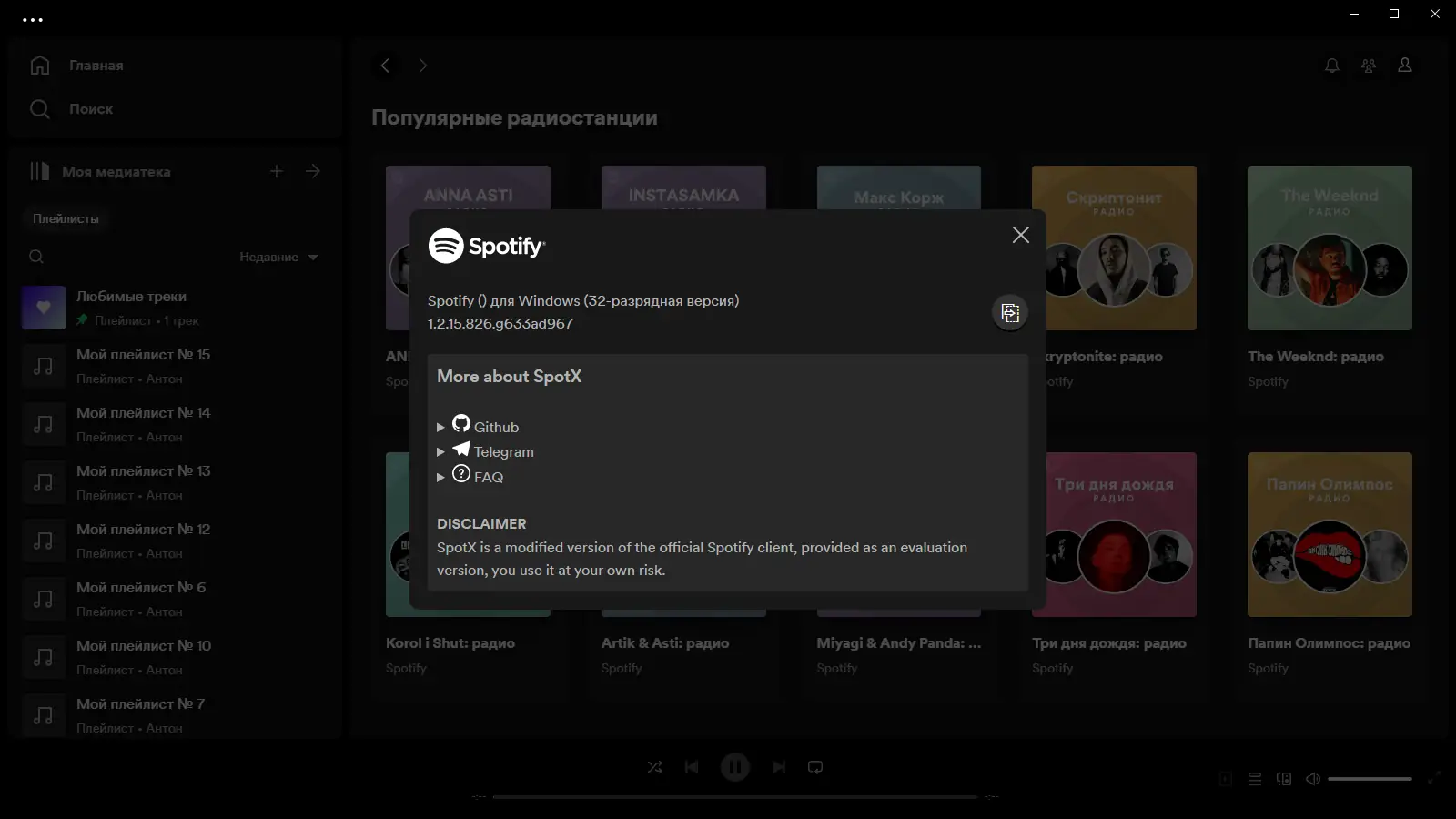Click Три дня дождя: радио title
Viewport: 1456px width, 819px height.
1109,643
